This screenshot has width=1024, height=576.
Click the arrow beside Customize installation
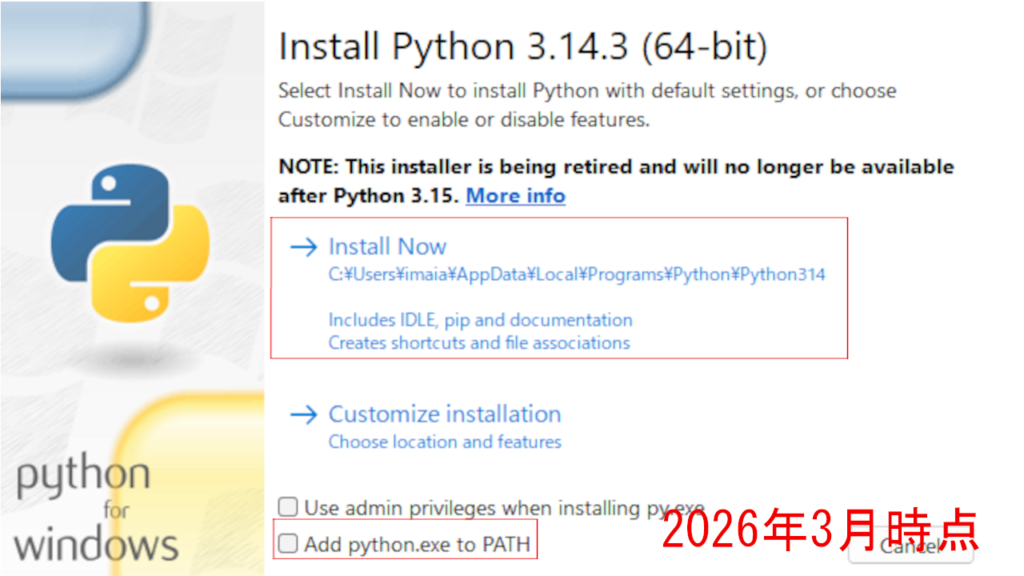302,414
